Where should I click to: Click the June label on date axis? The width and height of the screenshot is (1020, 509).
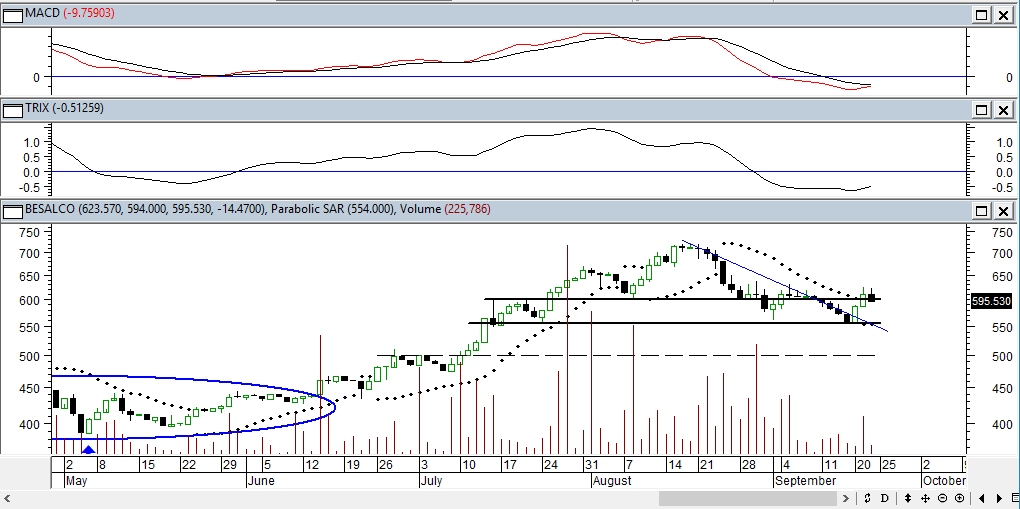point(262,481)
